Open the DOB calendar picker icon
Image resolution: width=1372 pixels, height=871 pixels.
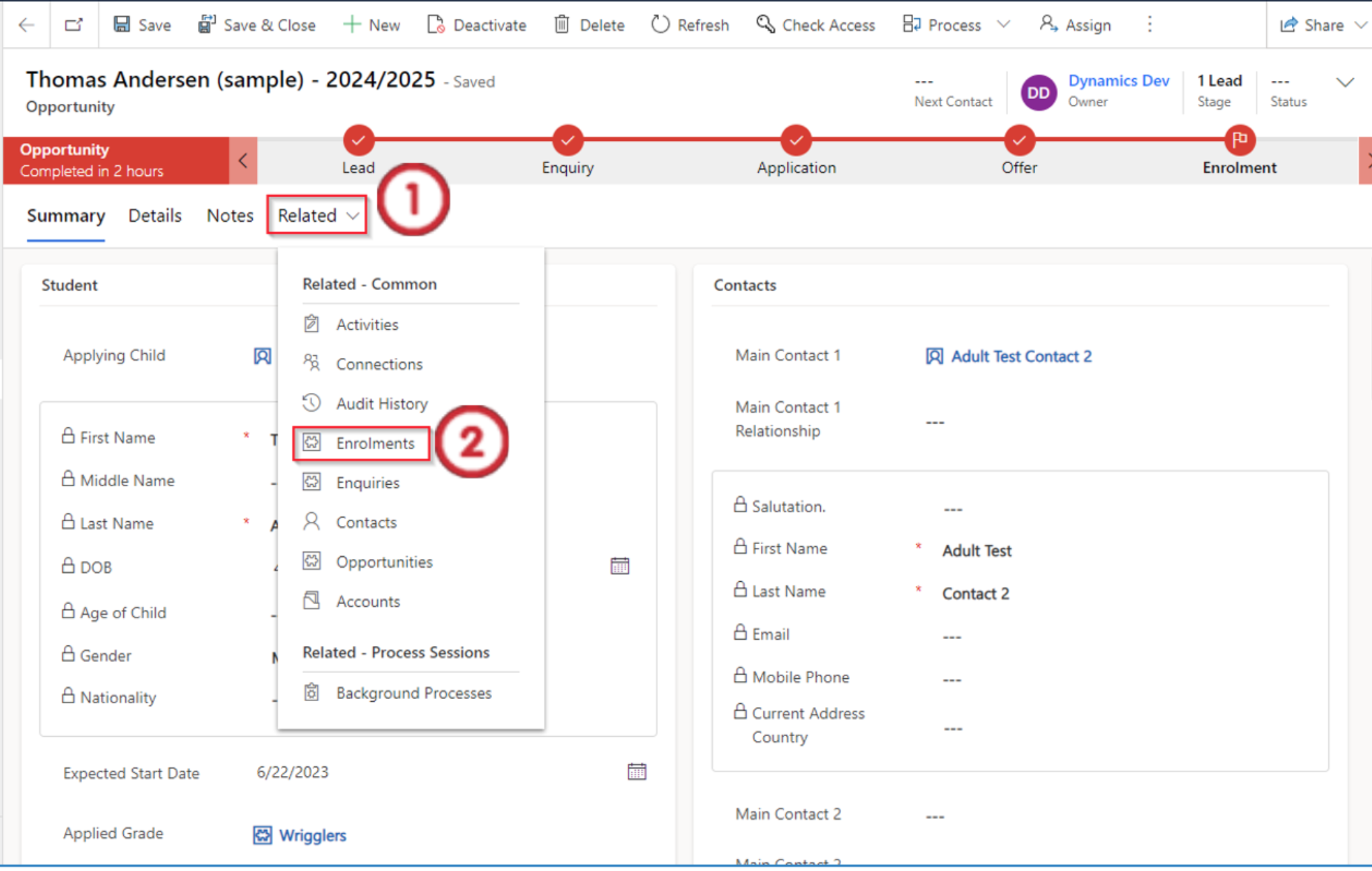coord(619,566)
